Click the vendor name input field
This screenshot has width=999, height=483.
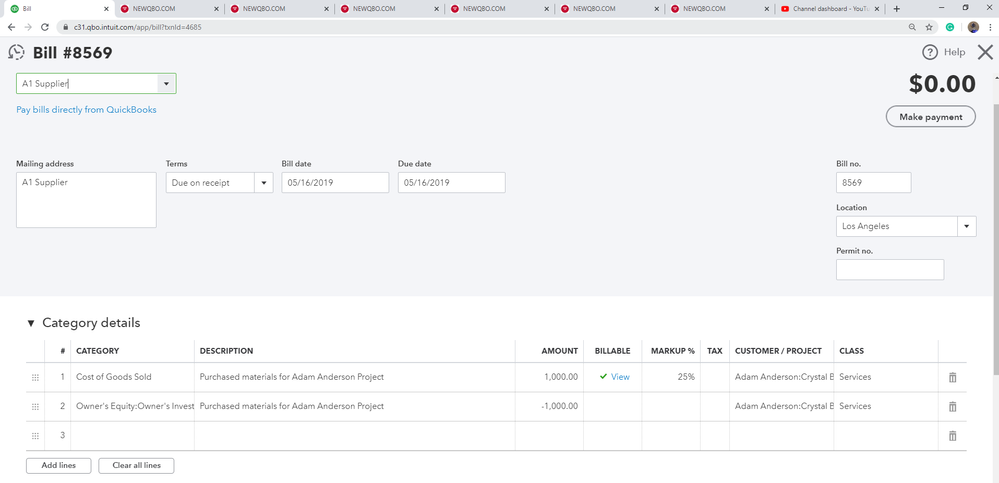coord(87,83)
